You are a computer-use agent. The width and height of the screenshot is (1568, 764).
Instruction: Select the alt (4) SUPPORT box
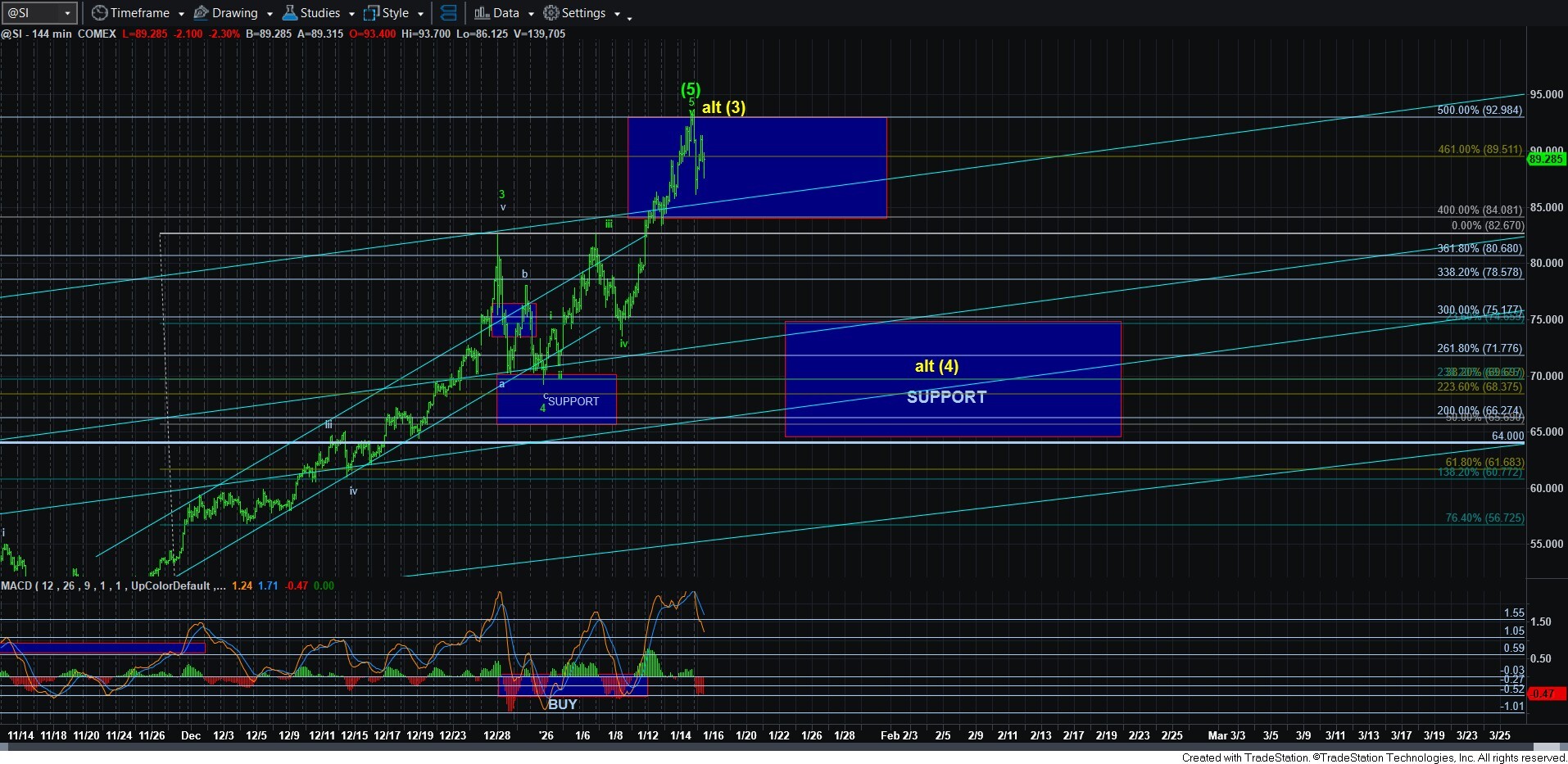point(952,379)
